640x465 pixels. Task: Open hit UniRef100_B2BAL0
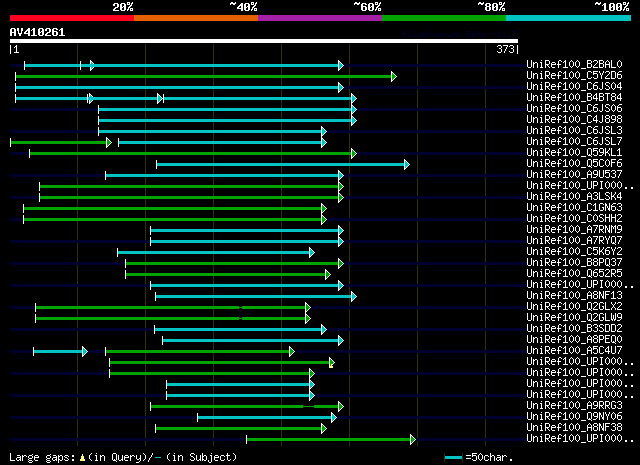pos(574,65)
